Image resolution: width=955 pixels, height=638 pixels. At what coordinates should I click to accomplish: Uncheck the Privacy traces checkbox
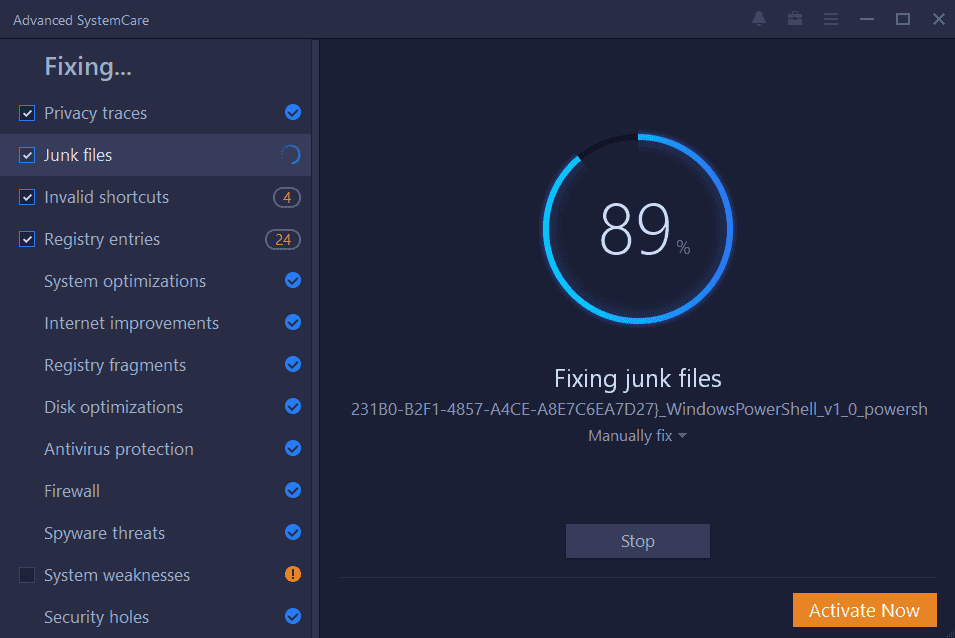(27, 112)
